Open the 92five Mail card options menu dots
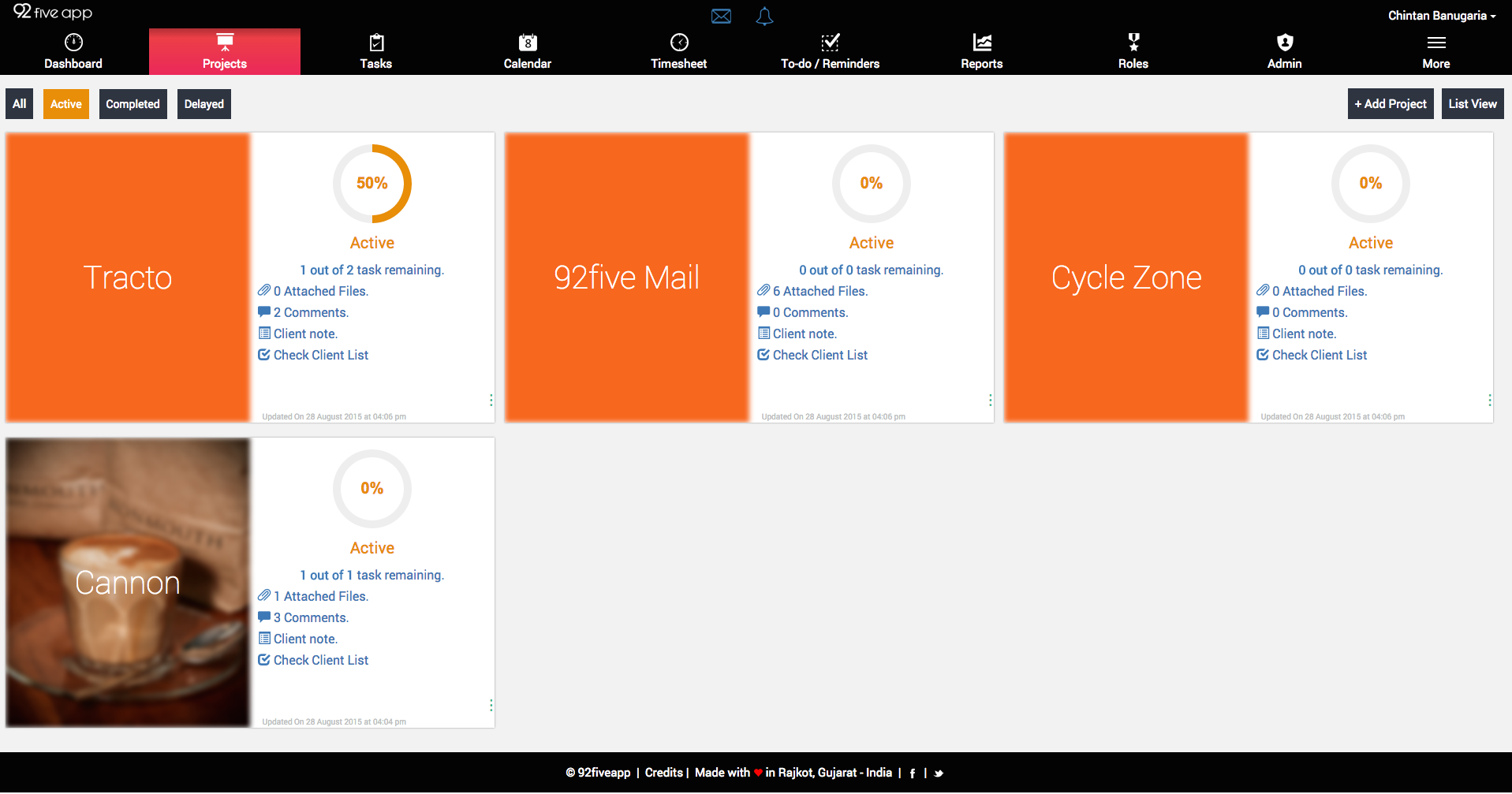Image resolution: width=1512 pixels, height=794 pixels. (990, 401)
